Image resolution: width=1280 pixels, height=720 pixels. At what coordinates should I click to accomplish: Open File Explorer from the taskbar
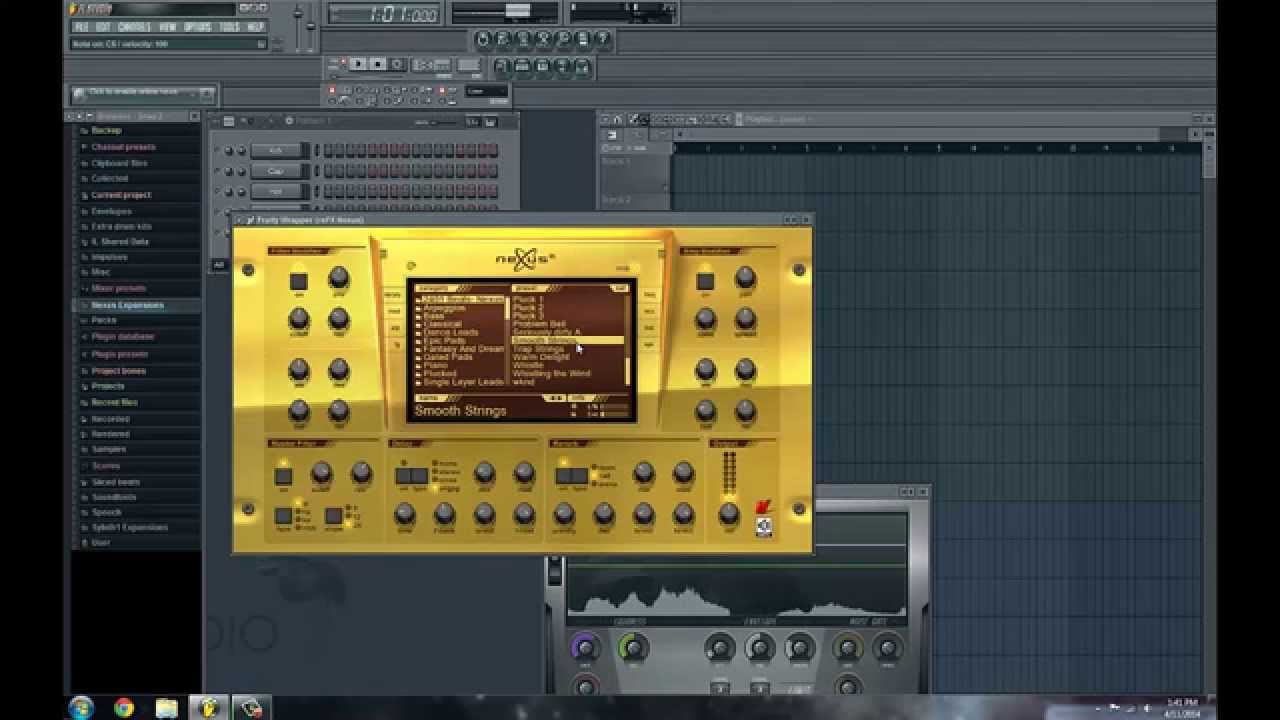[x=166, y=708]
